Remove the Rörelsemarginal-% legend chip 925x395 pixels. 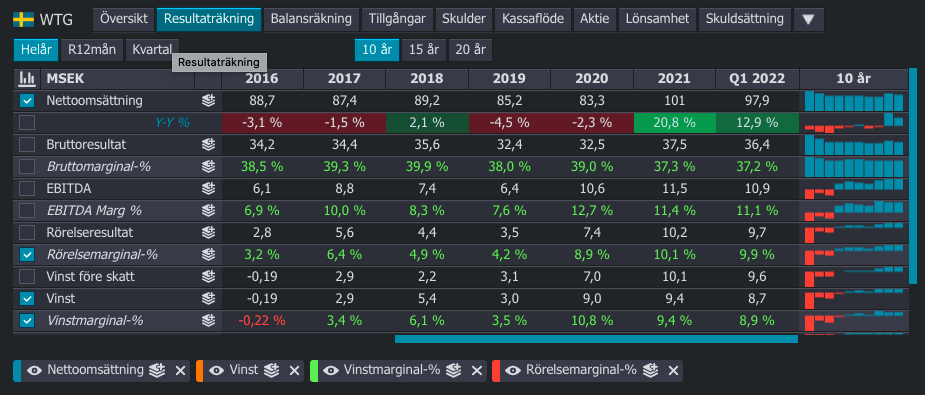pos(673,370)
